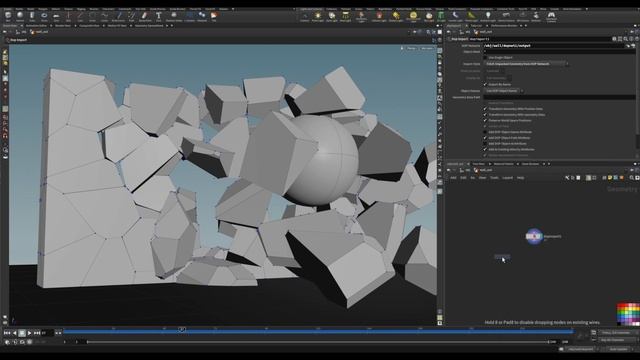Open the network editor Help menu
Screen dimensions: 640x360
pyautogui.click(x=520, y=178)
